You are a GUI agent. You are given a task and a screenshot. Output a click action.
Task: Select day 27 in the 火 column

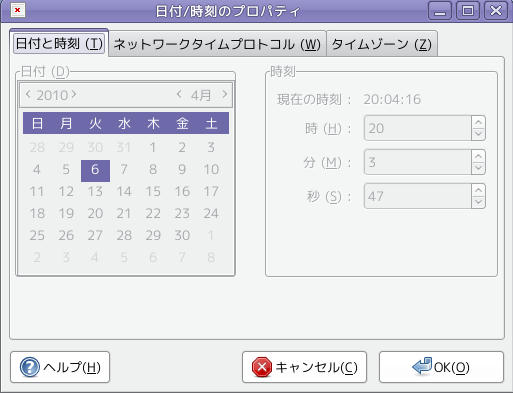(x=95, y=236)
